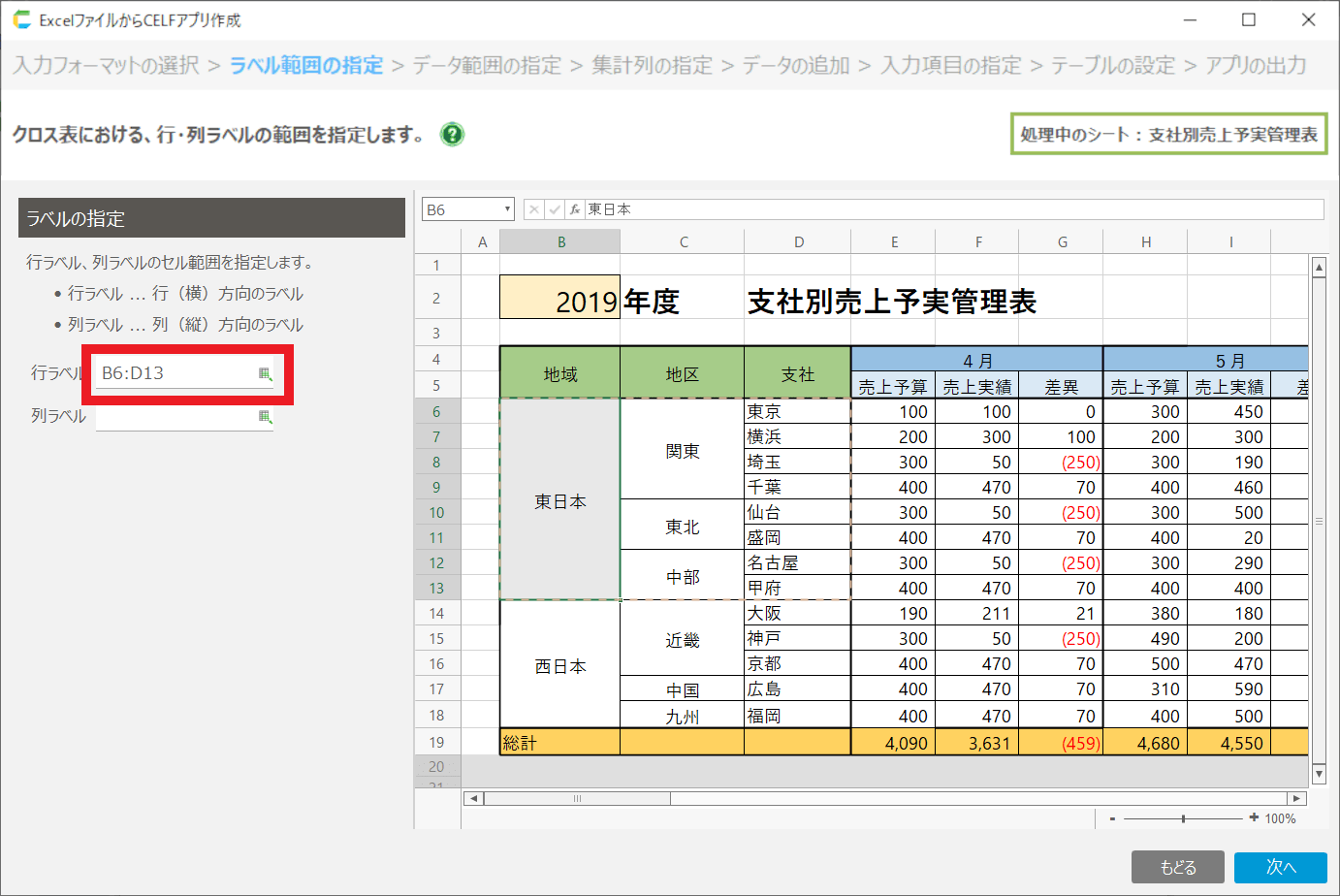Click the もどる button
Image resolution: width=1340 pixels, height=896 pixels.
pyautogui.click(x=1177, y=867)
